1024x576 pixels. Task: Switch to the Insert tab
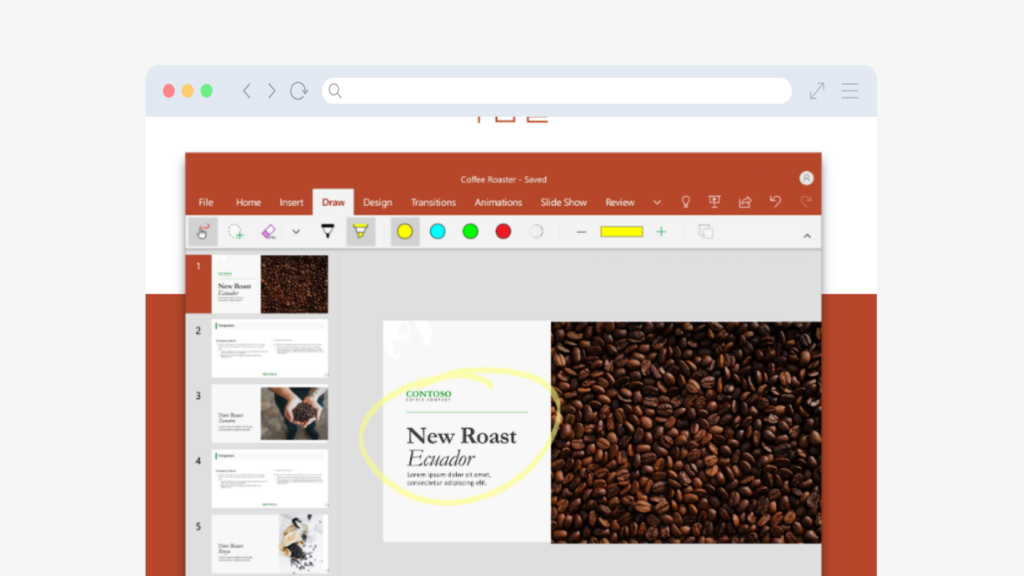coord(291,202)
